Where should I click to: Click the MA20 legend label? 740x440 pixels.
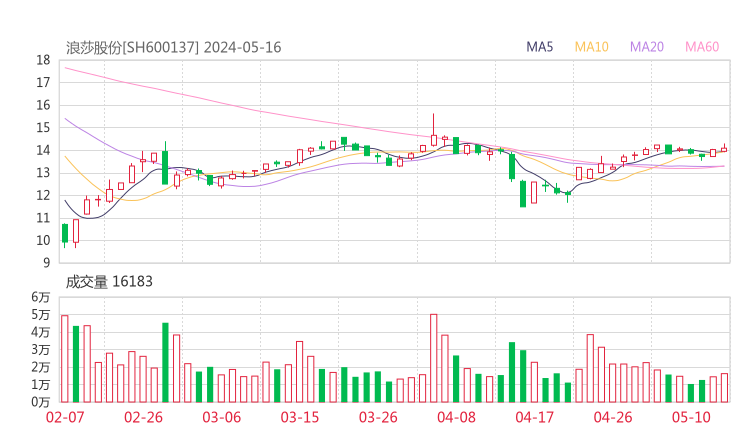647,47
